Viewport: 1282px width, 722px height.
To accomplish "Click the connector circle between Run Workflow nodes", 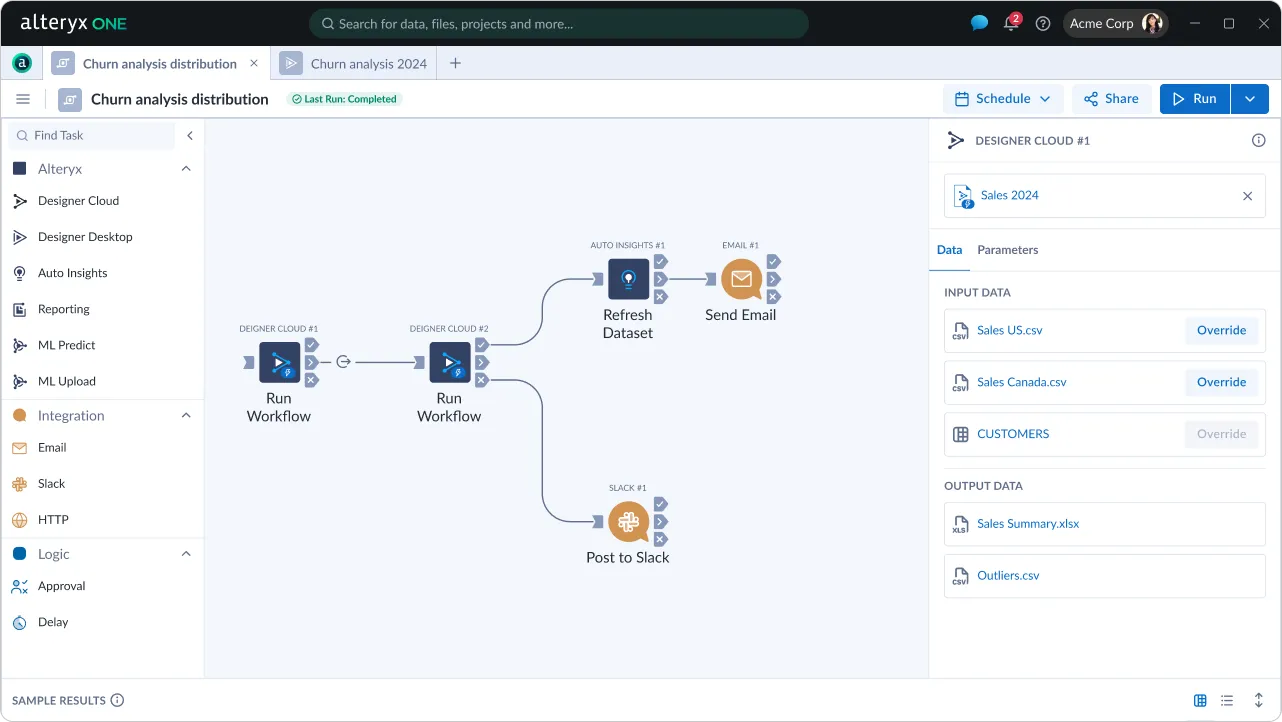I will tap(343, 362).
